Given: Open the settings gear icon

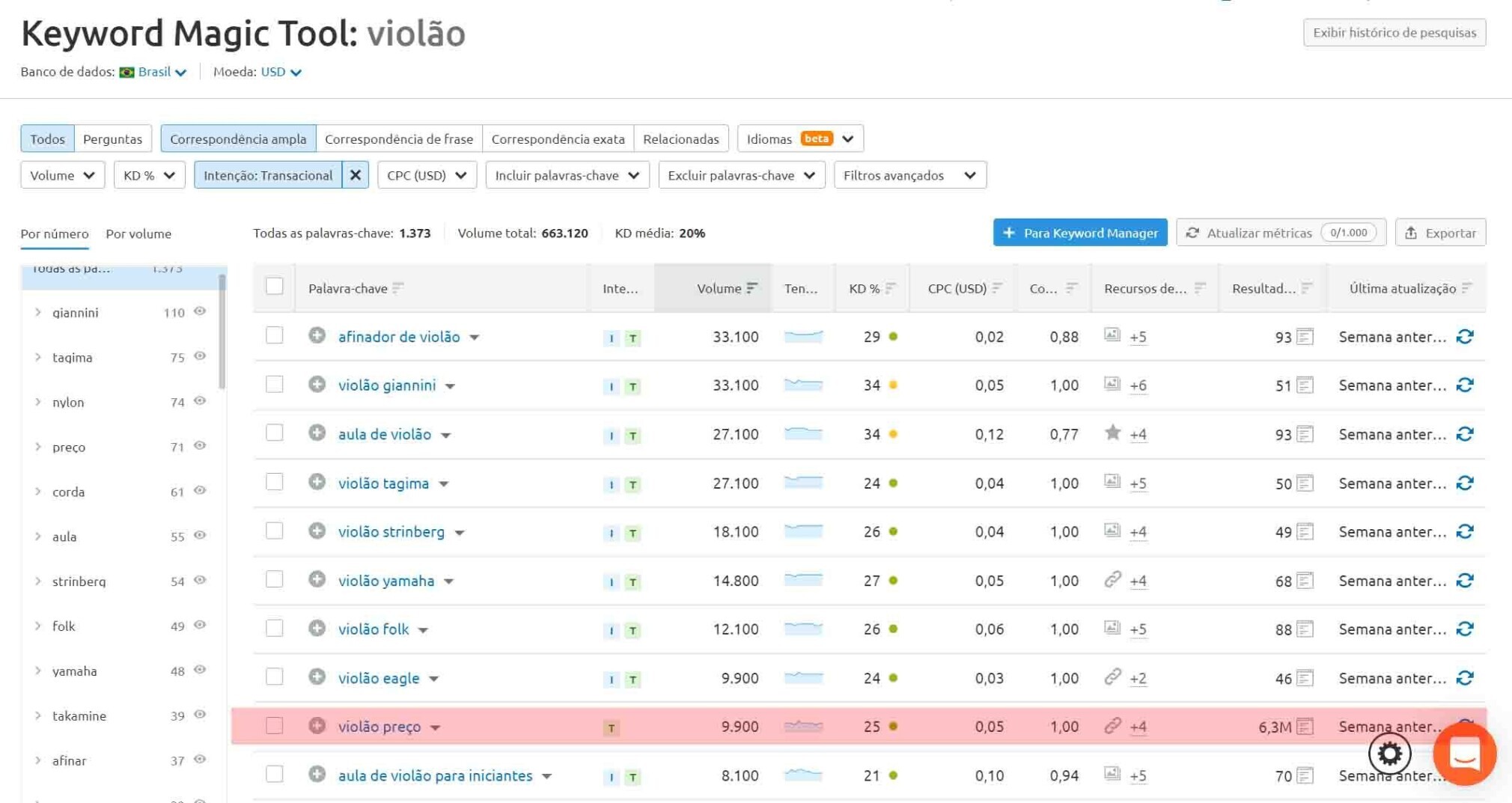Looking at the screenshot, I should coord(1389,754).
